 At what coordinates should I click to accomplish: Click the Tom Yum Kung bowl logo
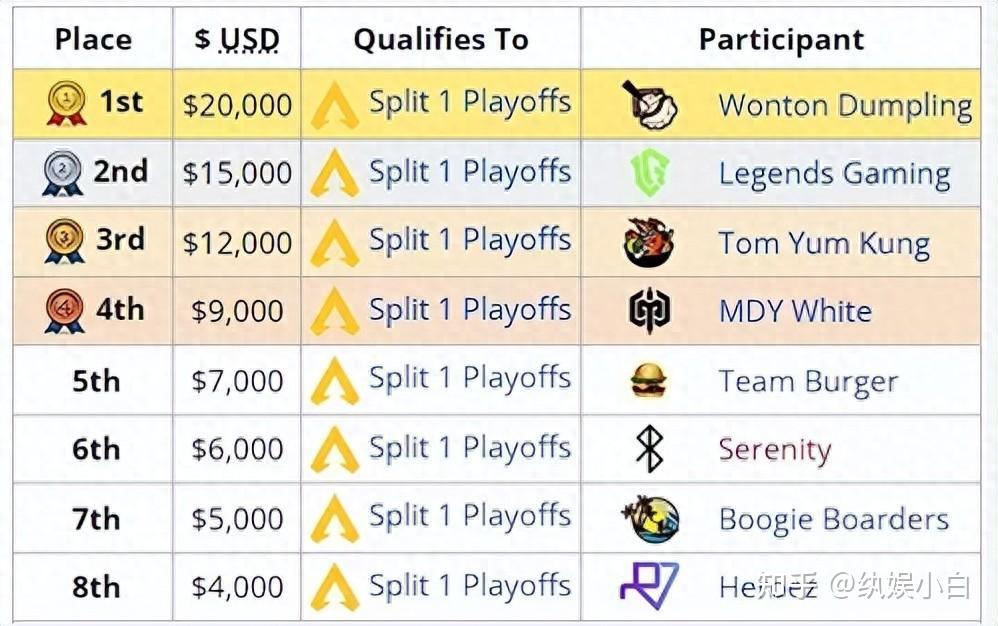[x=650, y=243]
